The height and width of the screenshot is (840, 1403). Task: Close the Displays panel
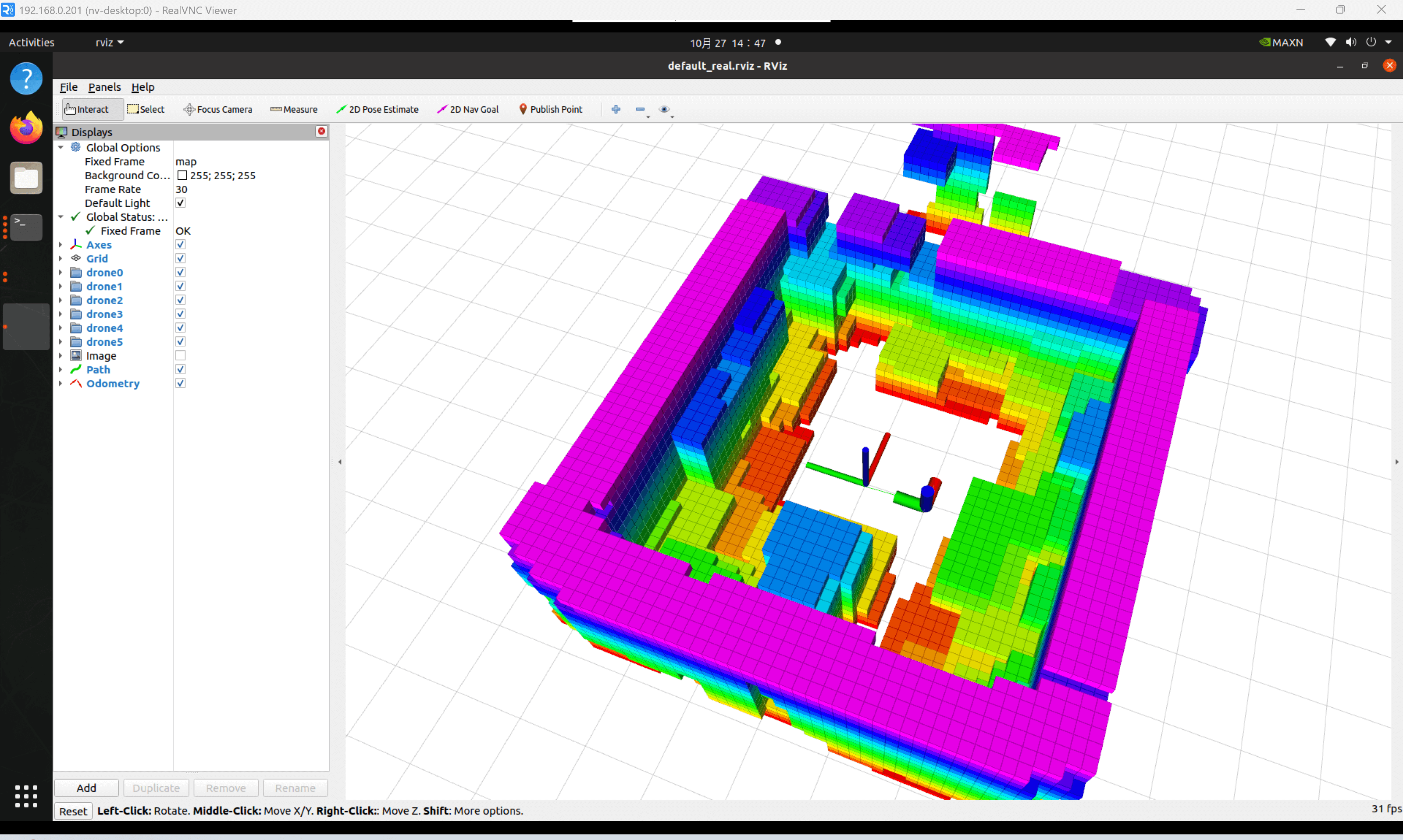(321, 131)
